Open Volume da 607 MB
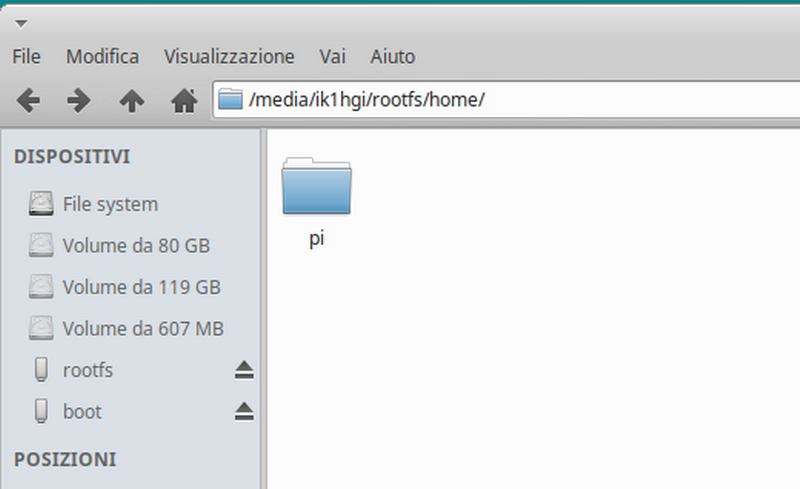 coord(132,328)
